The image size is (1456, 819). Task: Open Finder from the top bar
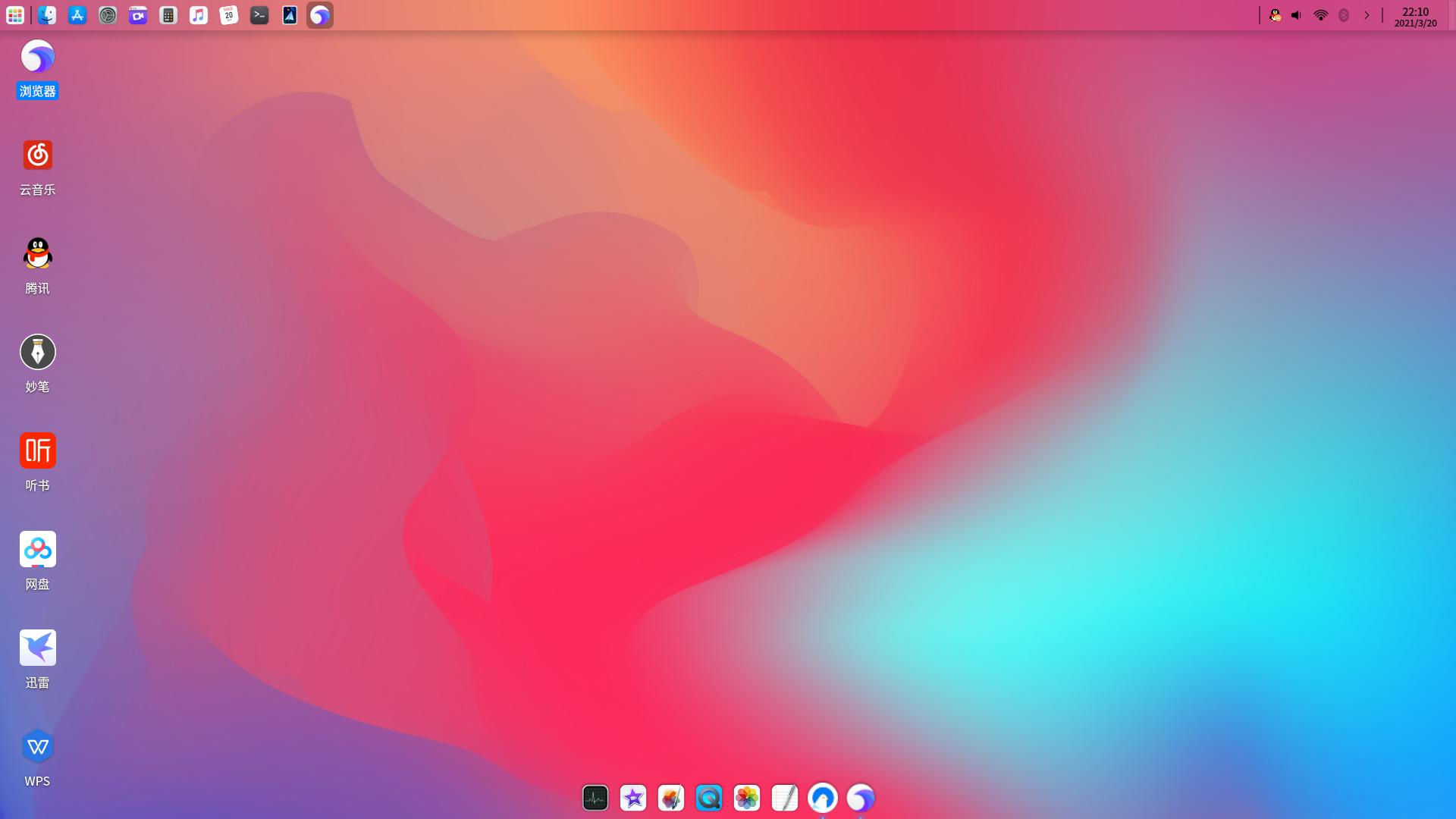[47, 15]
